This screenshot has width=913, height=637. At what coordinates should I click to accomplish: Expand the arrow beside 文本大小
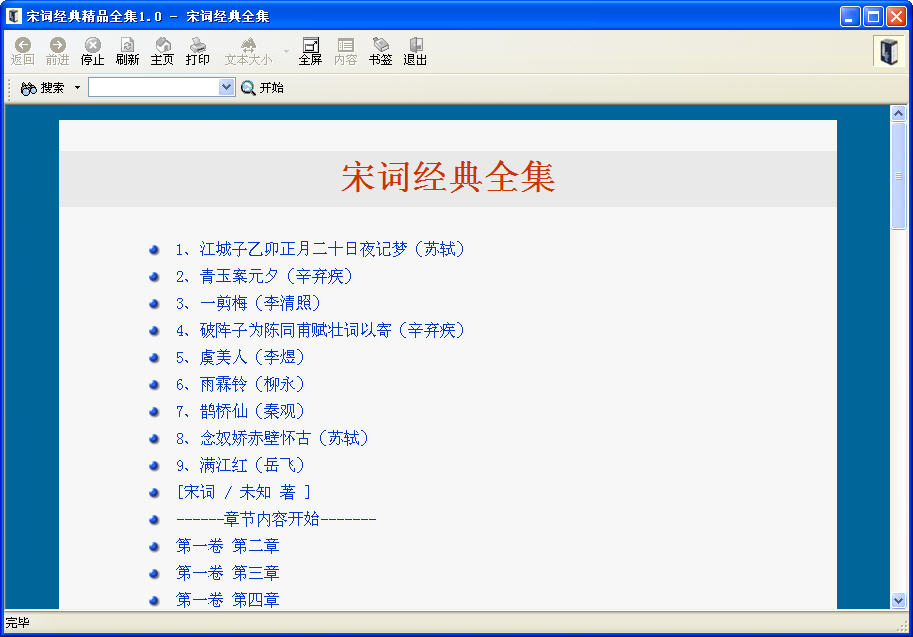click(x=286, y=51)
